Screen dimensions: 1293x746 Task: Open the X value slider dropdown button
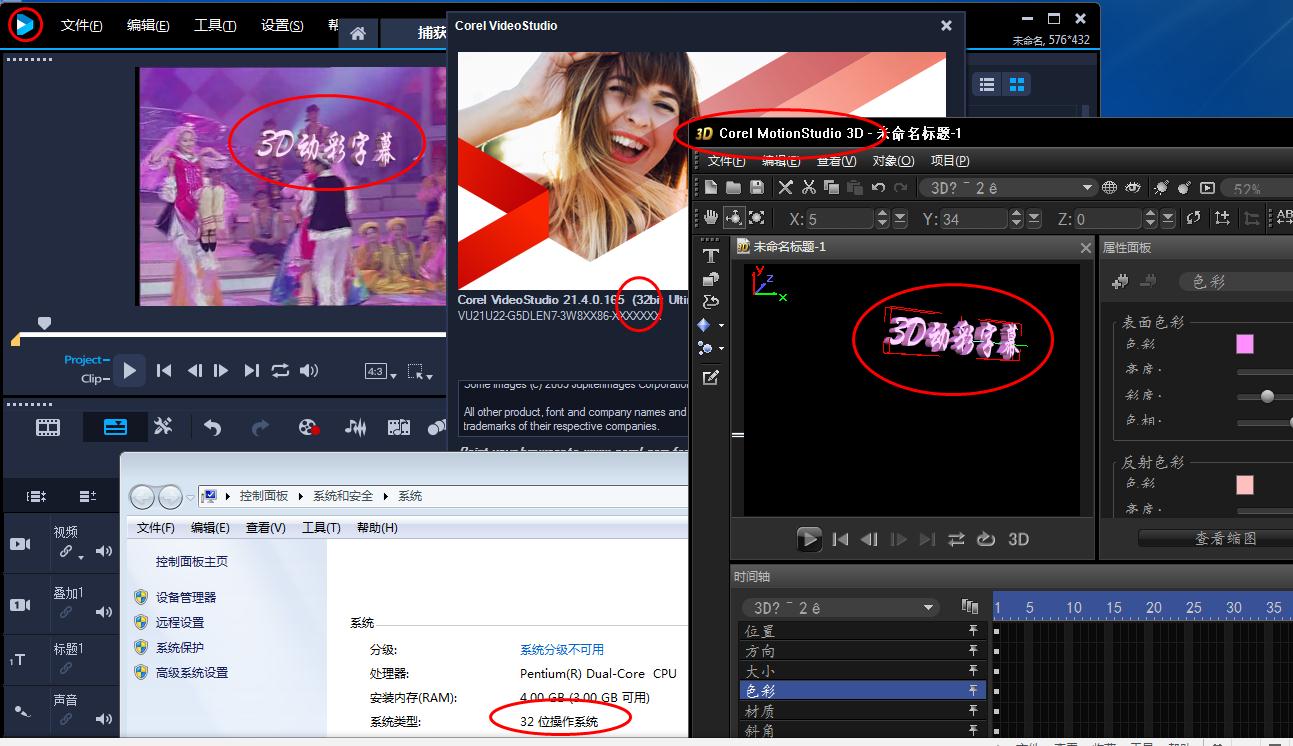900,218
